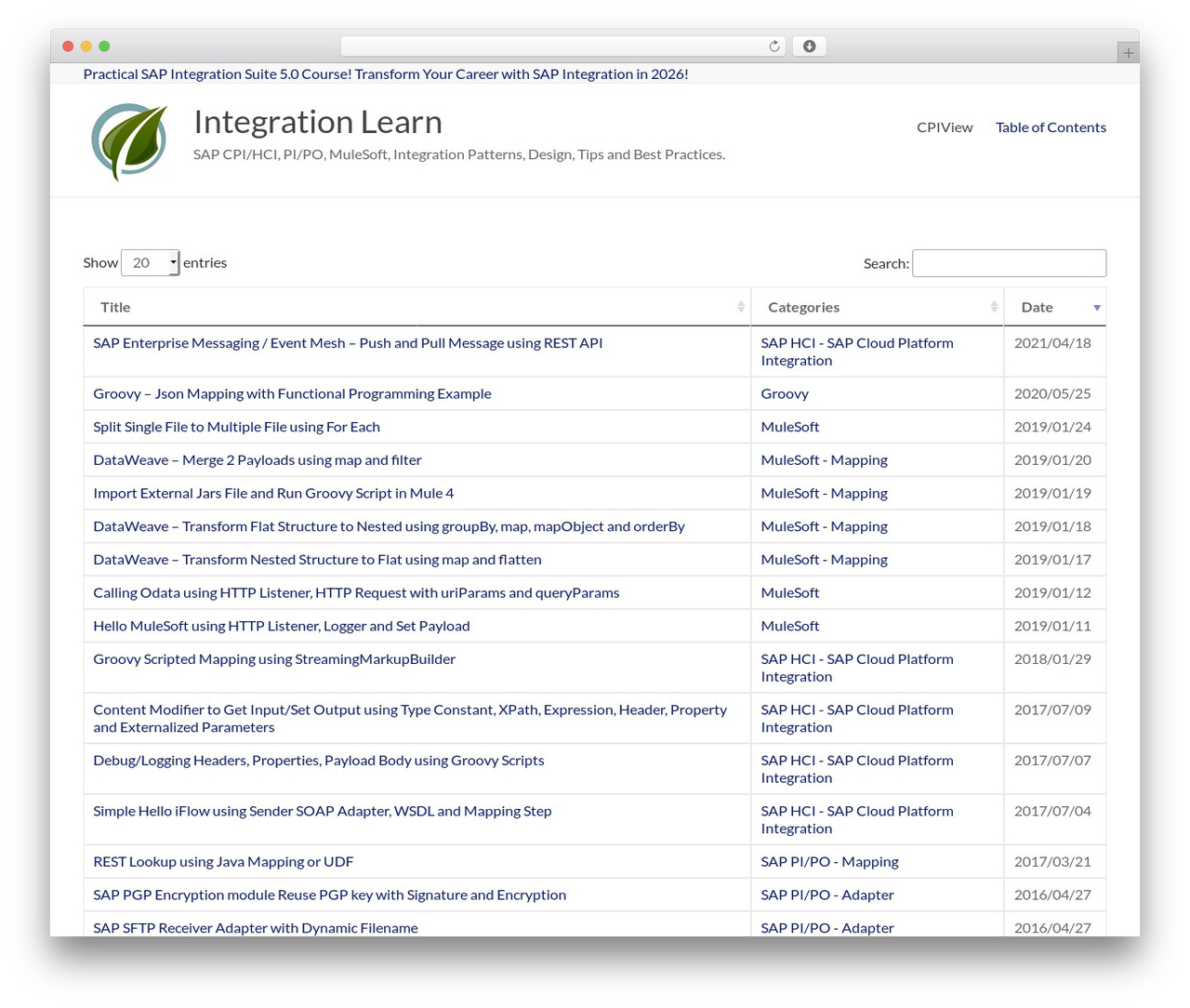Open Calling Odata using HTTP Listener article
1190x1008 pixels.
[356, 593]
